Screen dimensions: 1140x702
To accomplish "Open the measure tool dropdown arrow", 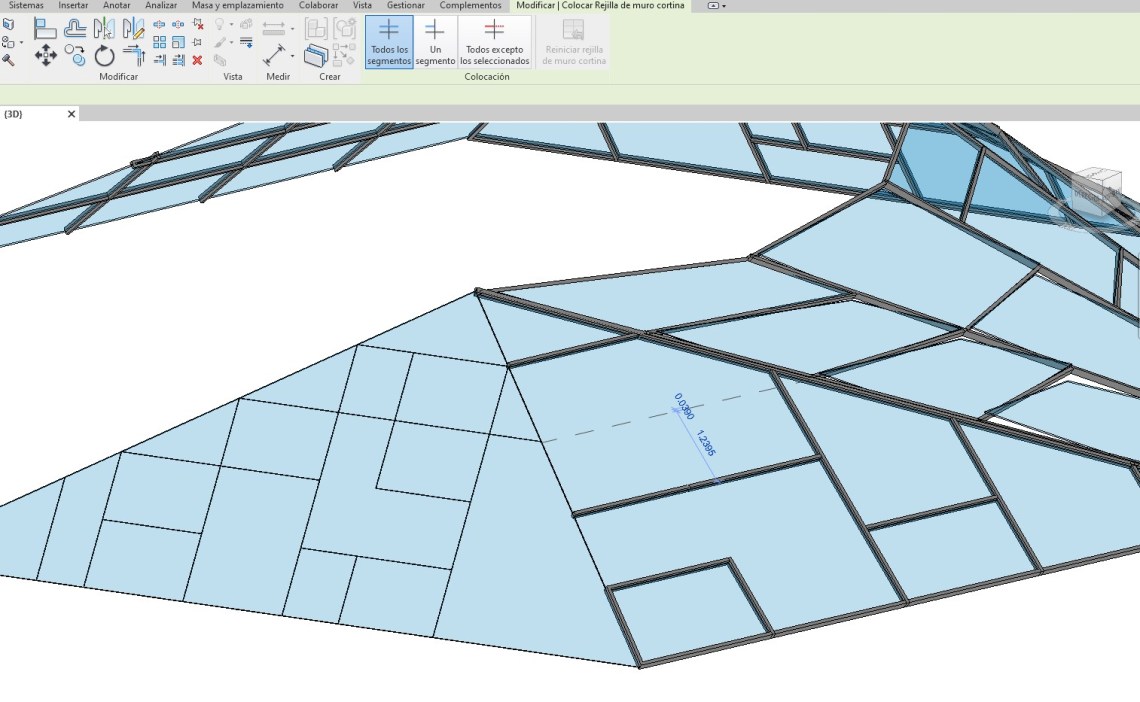I will click(292, 55).
